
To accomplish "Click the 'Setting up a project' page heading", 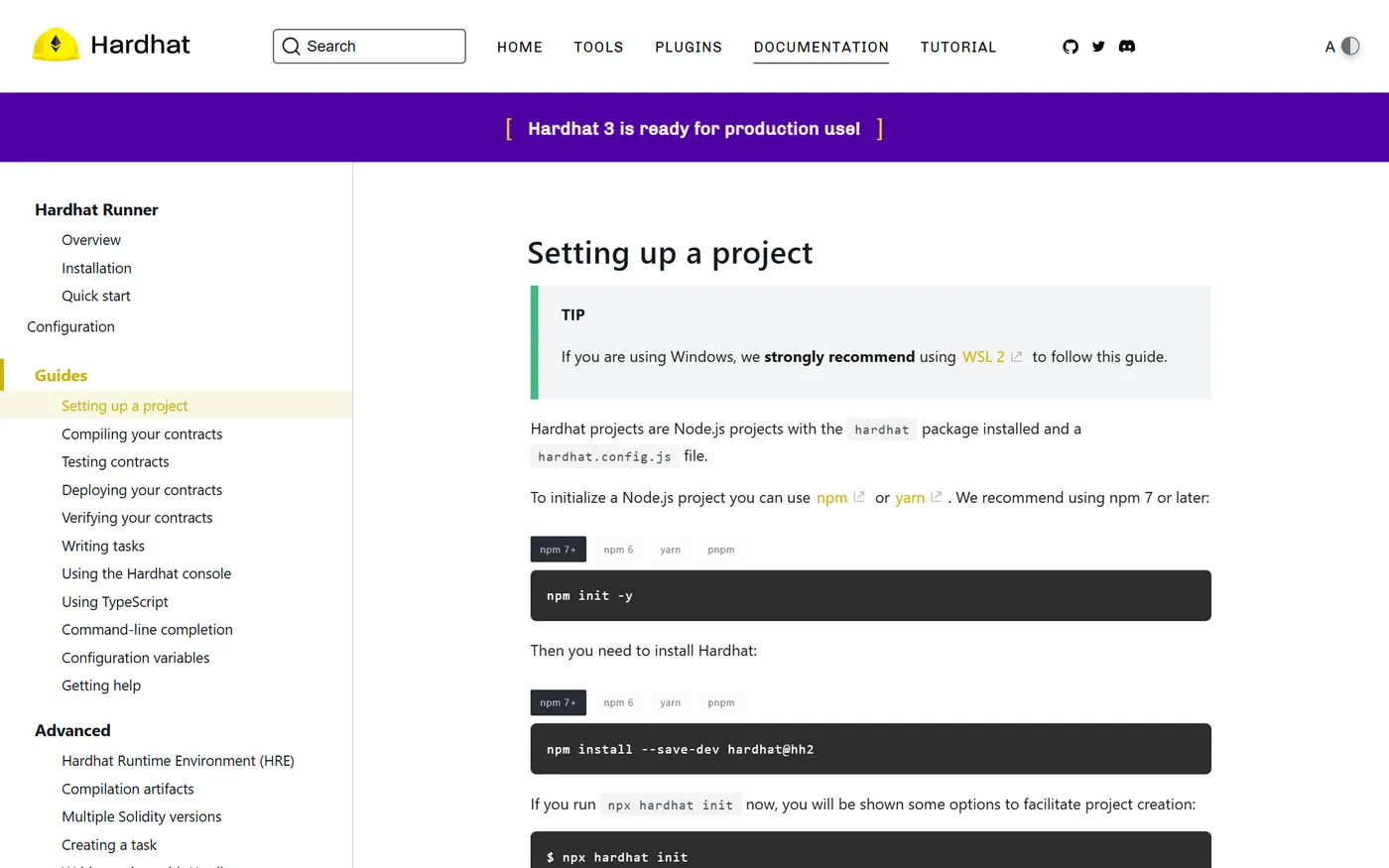I will coord(670,253).
